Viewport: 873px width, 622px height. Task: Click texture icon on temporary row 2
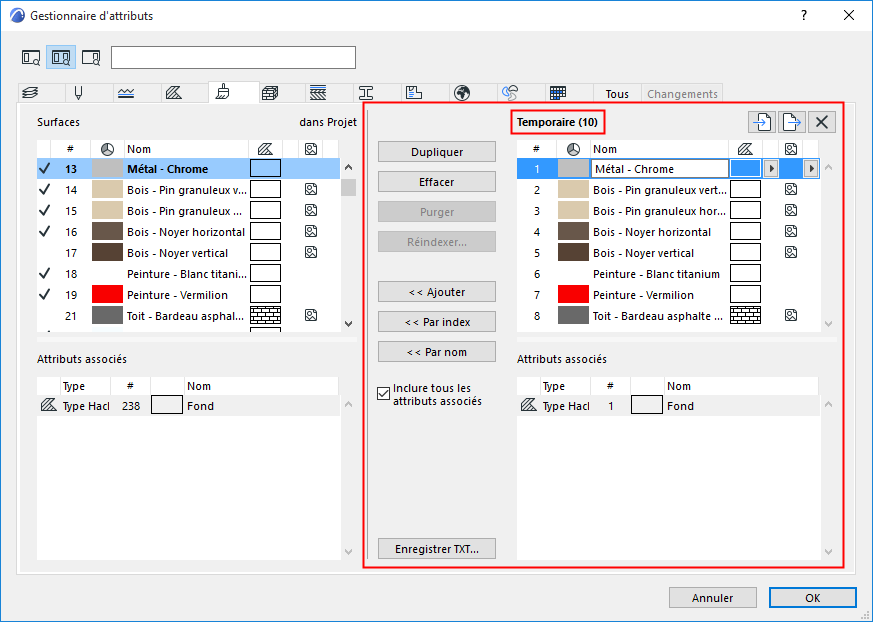791,189
